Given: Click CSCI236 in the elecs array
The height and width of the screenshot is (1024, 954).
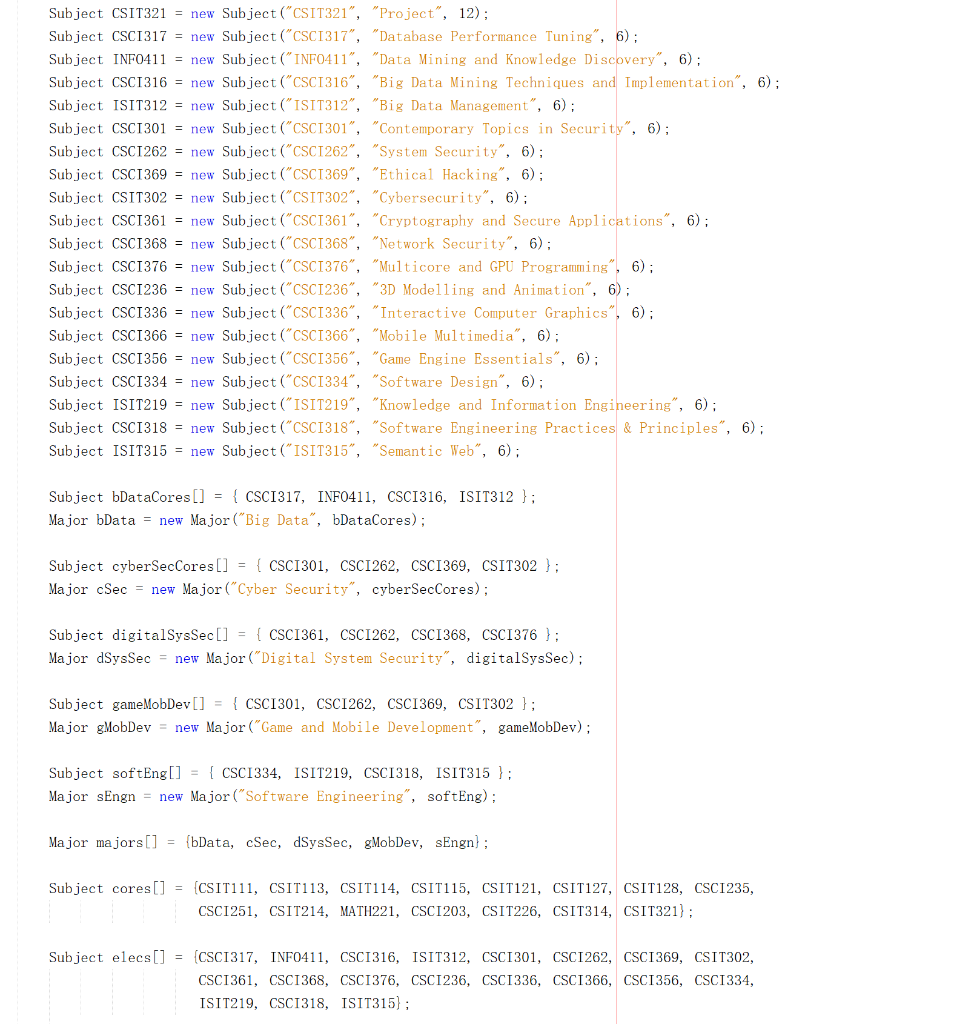Looking at the screenshot, I should 439,981.
